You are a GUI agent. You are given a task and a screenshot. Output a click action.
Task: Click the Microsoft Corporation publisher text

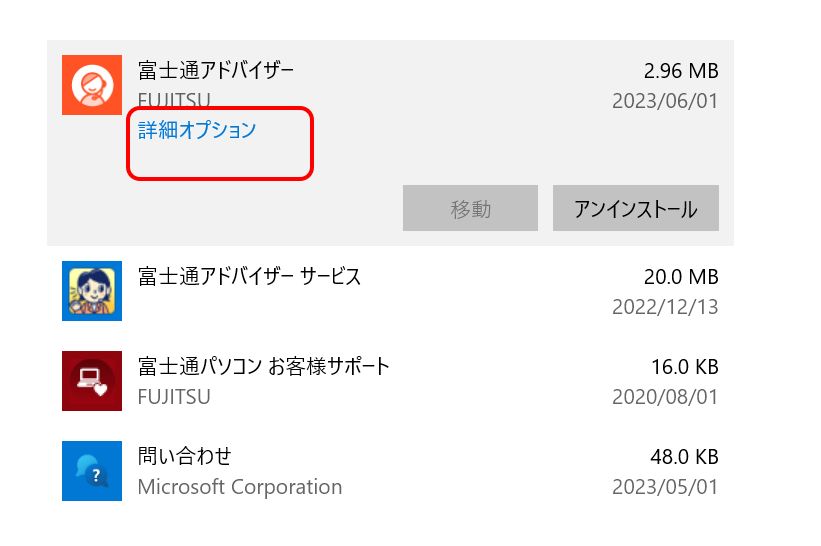coord(240,487)
